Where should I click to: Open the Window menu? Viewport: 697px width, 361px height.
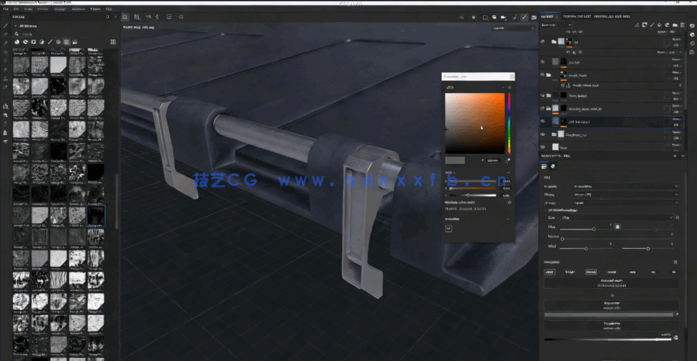coord(43,8)
